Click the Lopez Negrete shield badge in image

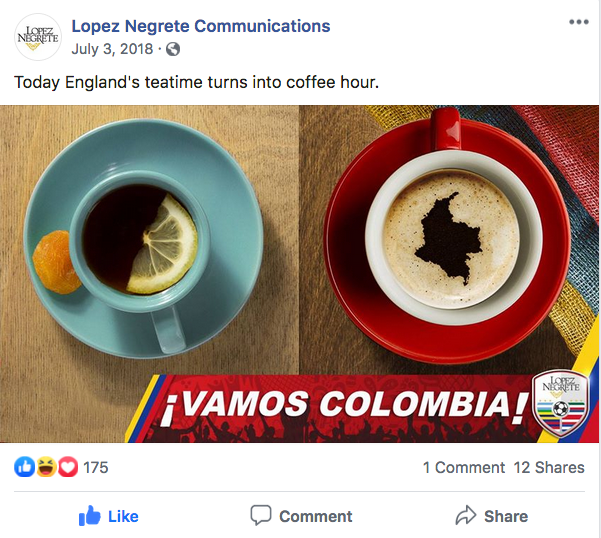(560, 405)
